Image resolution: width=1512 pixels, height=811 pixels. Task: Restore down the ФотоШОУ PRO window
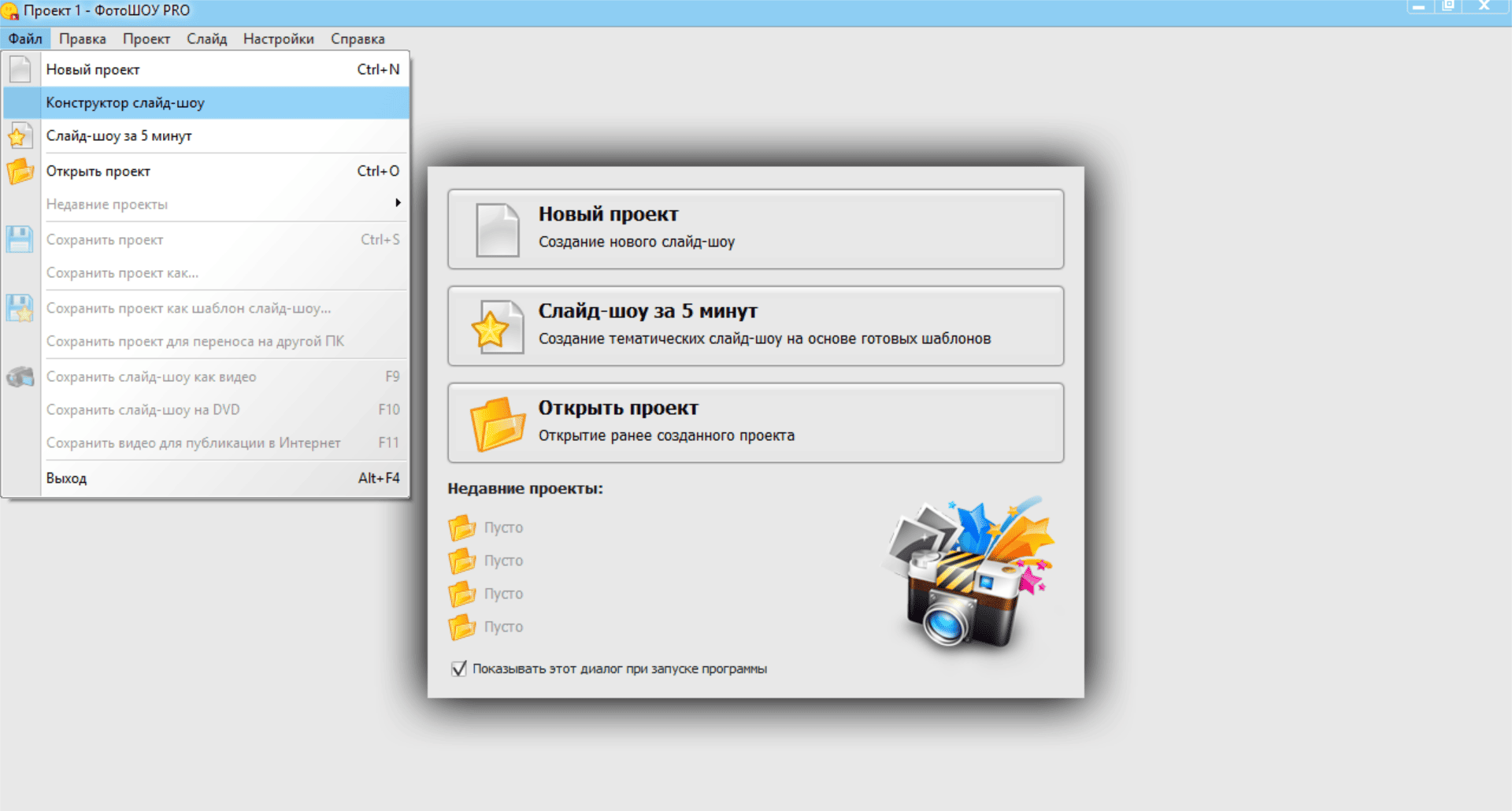pyautogui.click(x=1447, y=6)
